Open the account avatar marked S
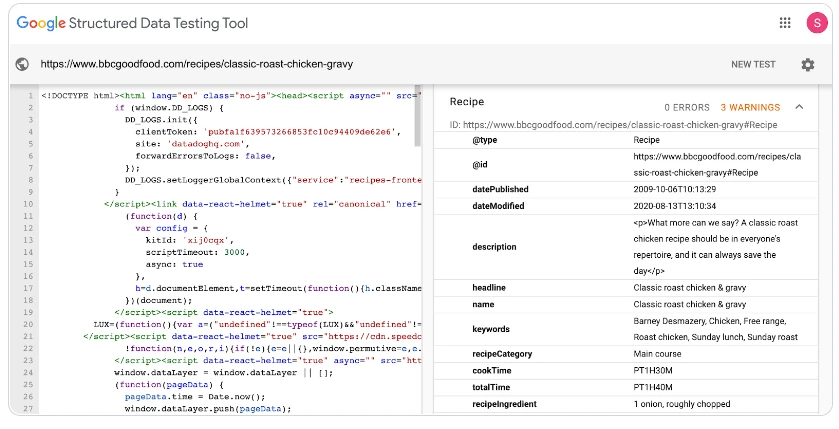The width and height of the screenshot is (839, 429). [x=817, y=23]
